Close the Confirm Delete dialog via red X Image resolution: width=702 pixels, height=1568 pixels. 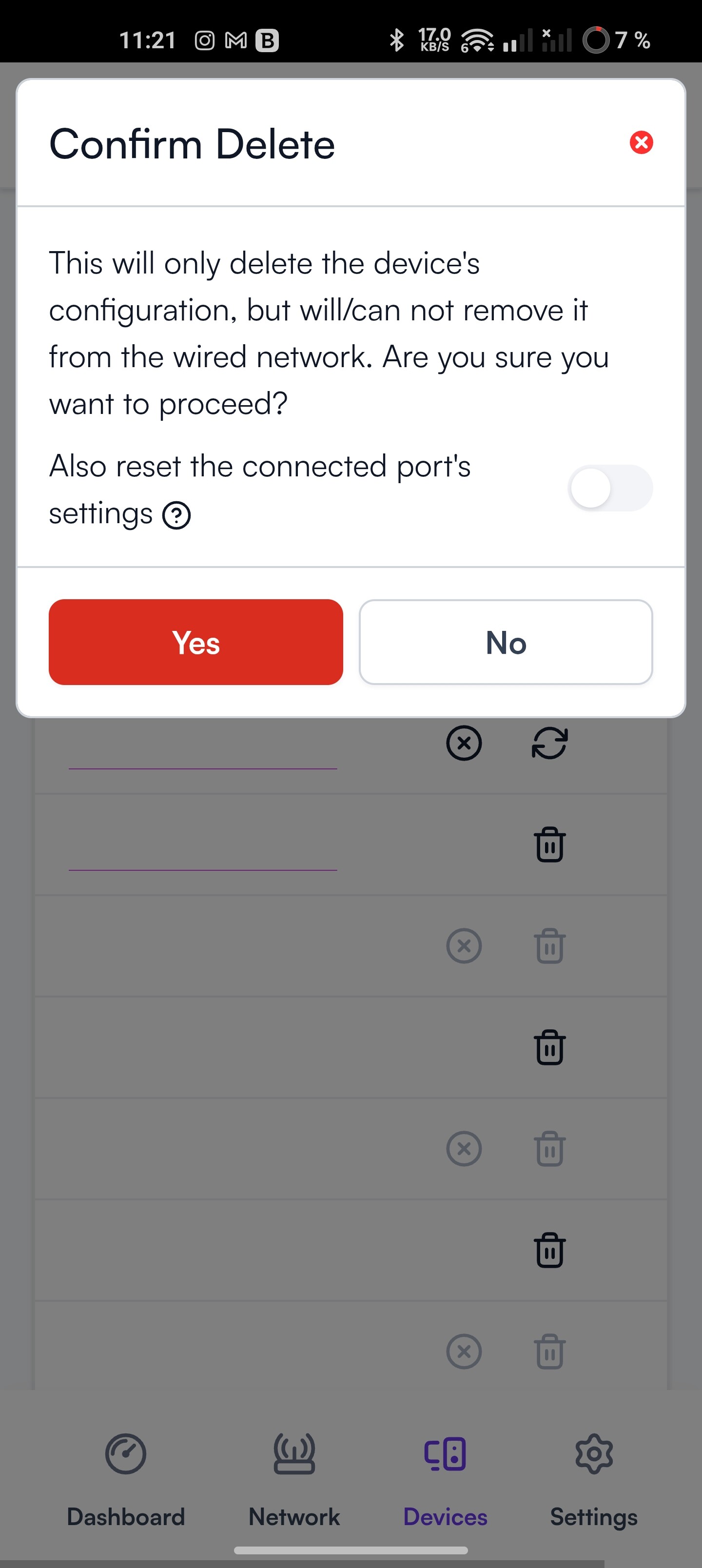[641, 142]
